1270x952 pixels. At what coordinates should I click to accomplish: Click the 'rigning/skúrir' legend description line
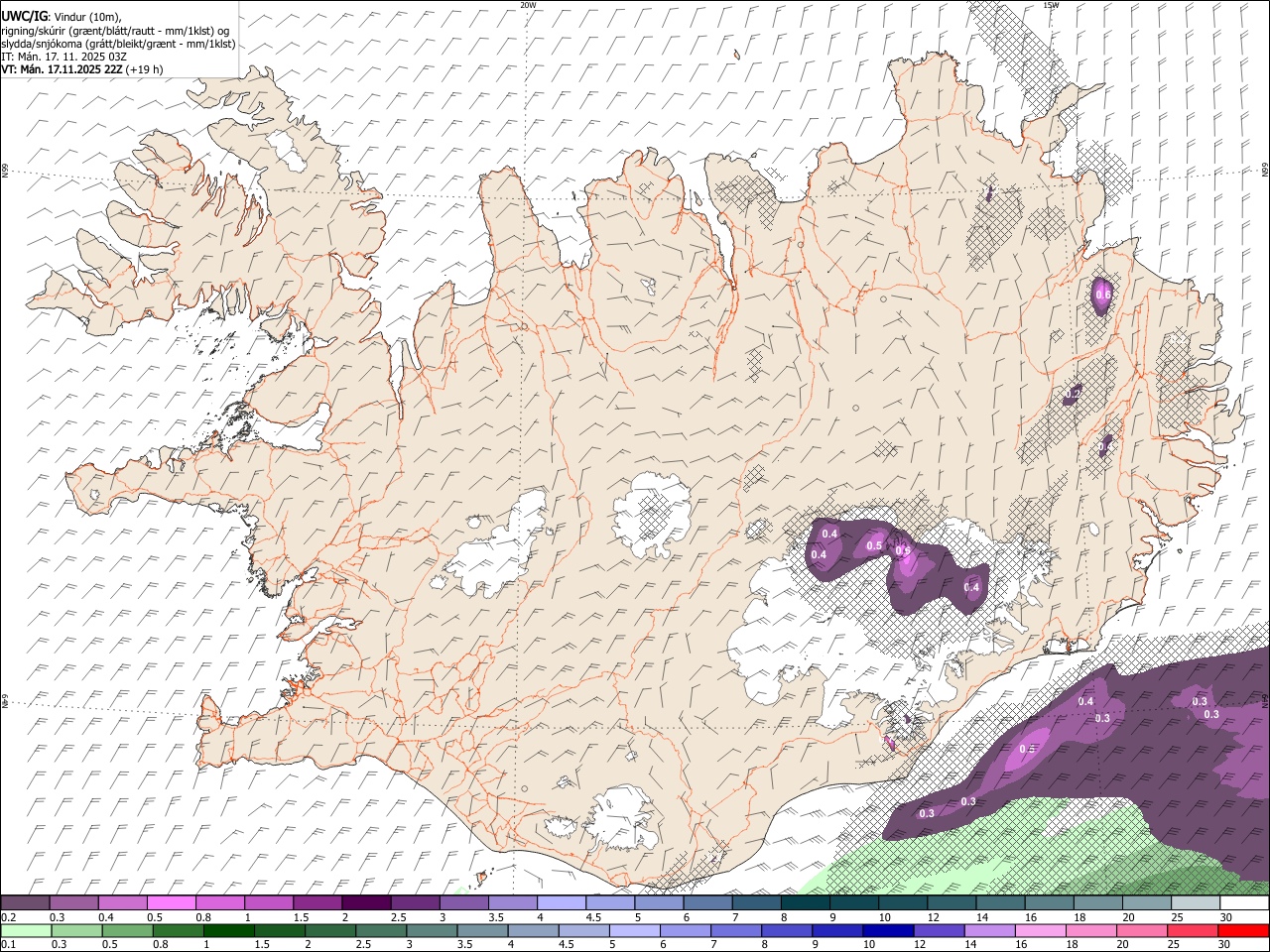[x=115, y=31]
